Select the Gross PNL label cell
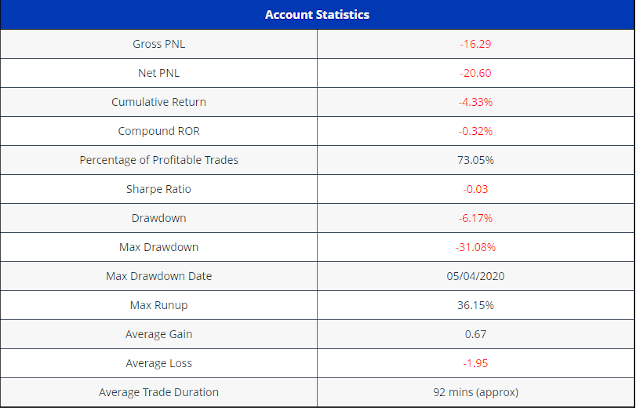Image resolution: width=640 pixels, height=411 pixels. (159, 45)
